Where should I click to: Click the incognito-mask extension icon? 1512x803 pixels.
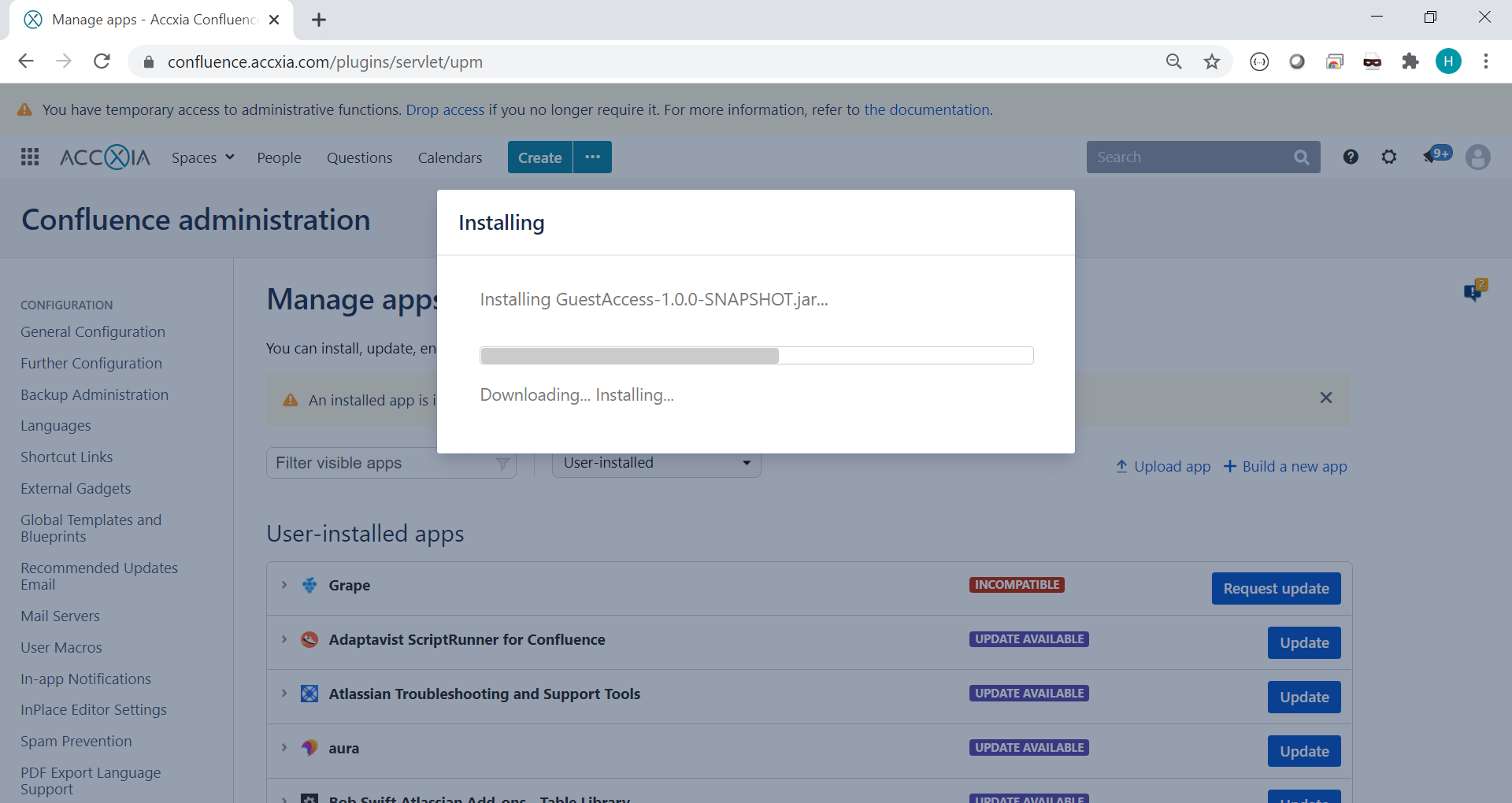pyautogui.click(x=1373, y=61)
